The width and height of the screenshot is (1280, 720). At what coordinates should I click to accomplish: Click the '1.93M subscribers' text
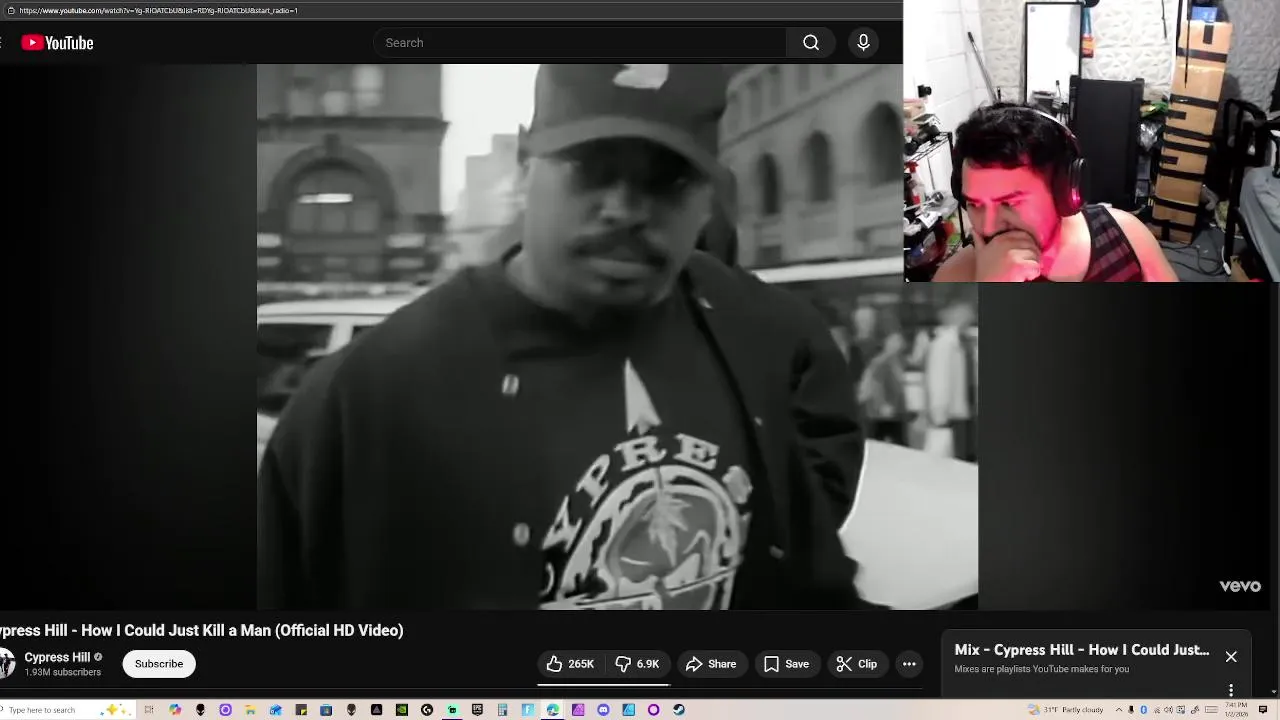pos(63,673)
